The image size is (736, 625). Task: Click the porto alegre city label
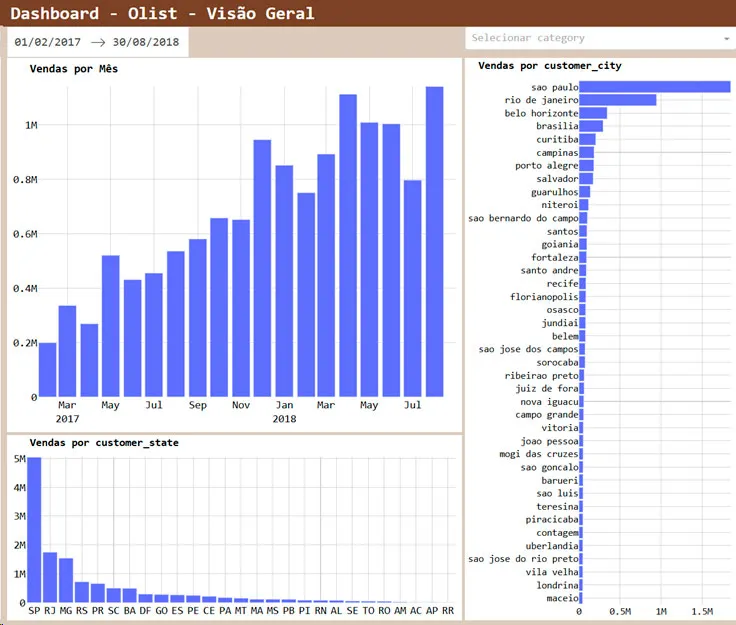click(x=546, y=165)
